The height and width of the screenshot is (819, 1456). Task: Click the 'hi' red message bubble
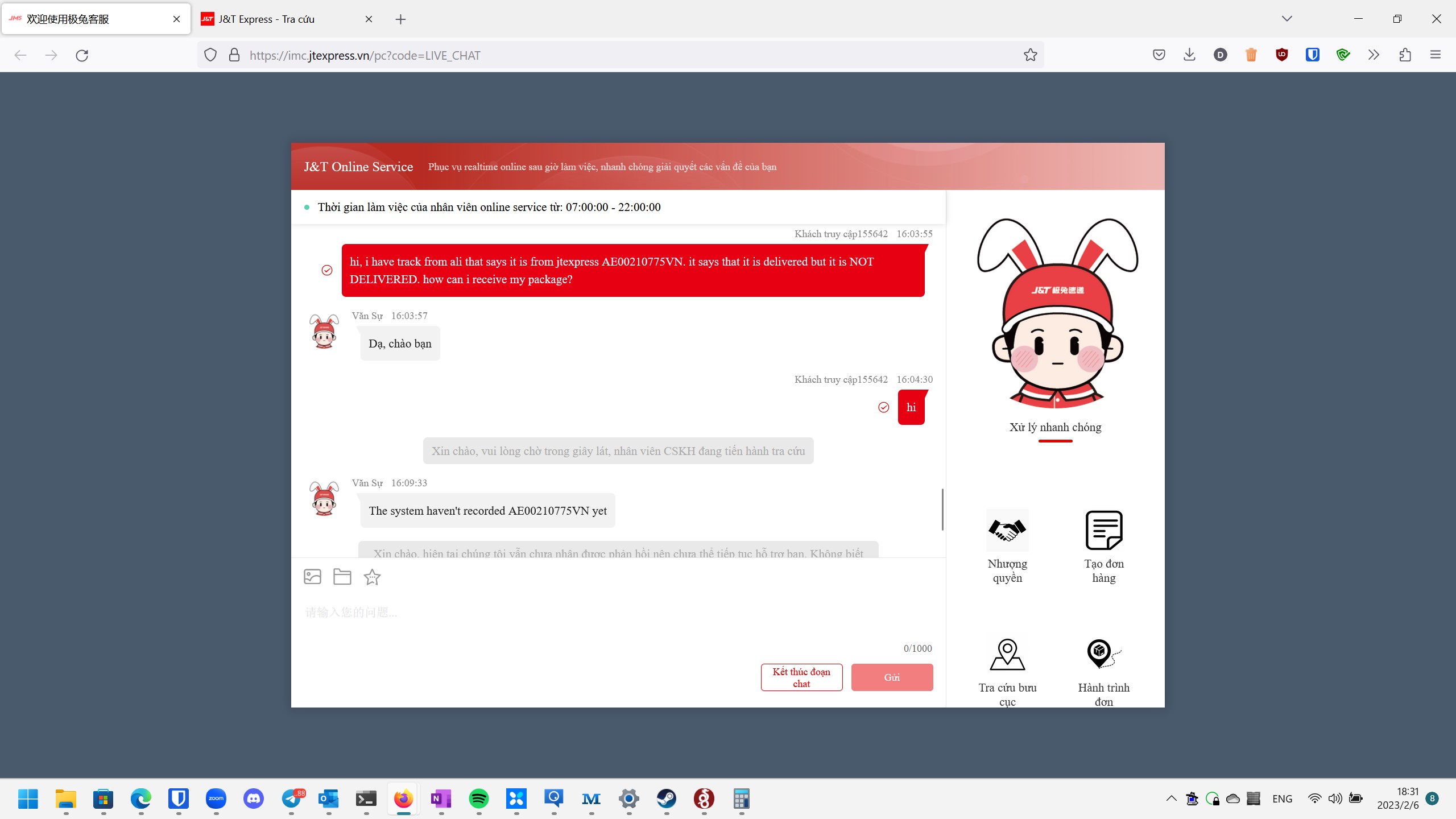[x=911, y=407]
